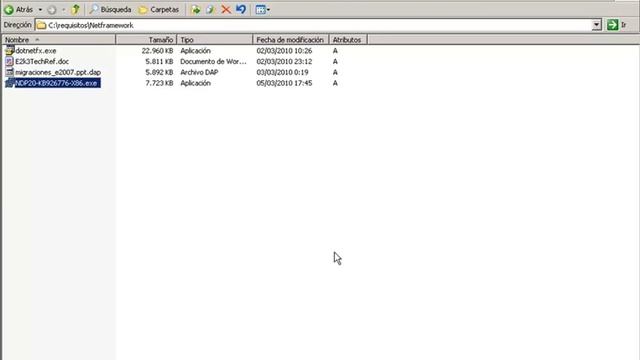Click the Documento de Wor... type cell
The image size is (640, 360).
point(213,62)
